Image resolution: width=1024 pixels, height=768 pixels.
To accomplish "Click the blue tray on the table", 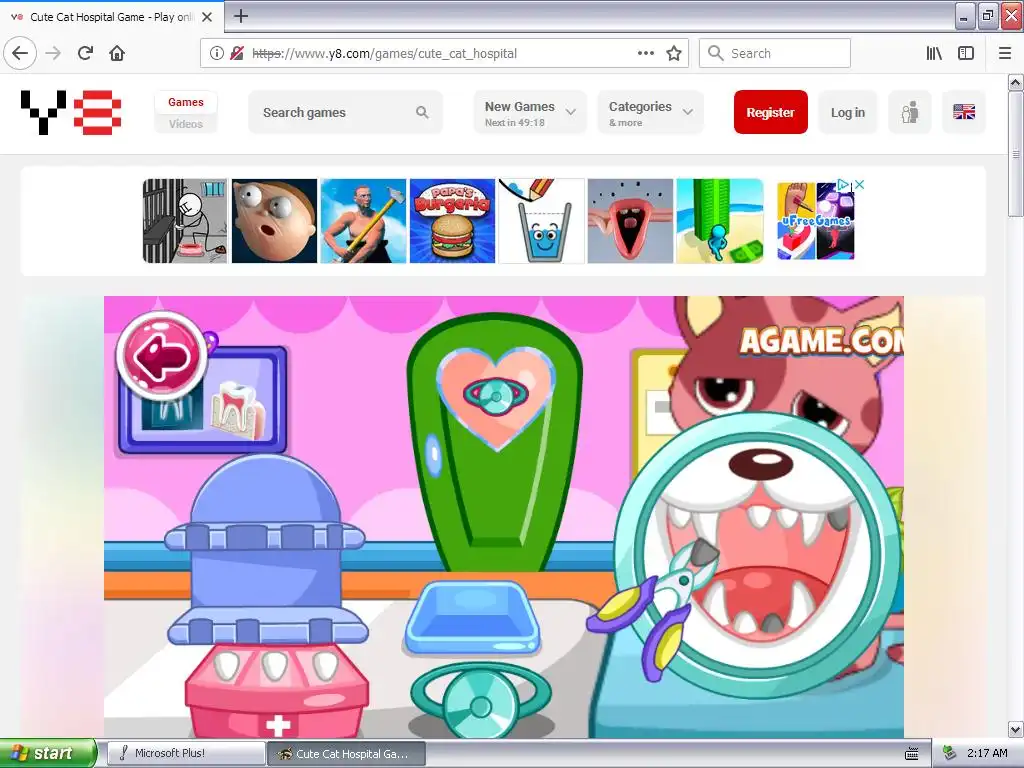I will coord(472,618).
